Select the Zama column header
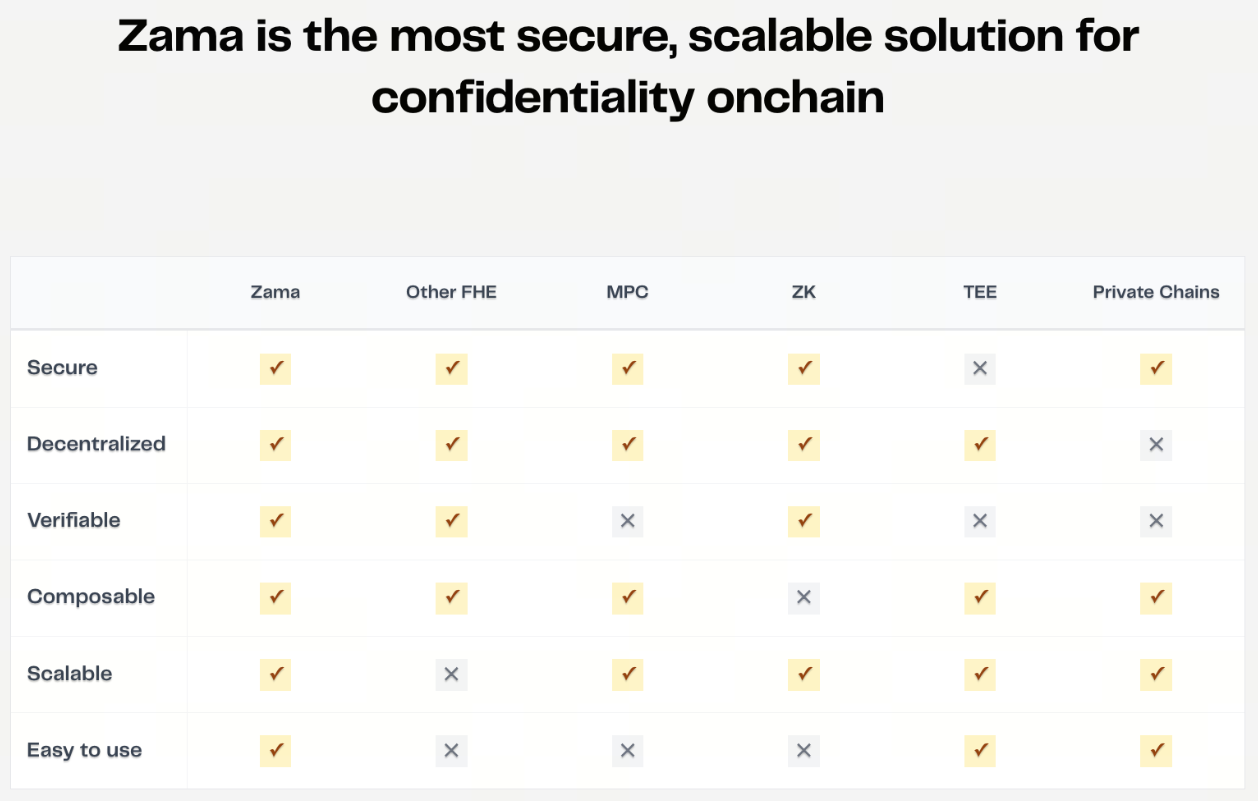This screenshot has height=801, width=1258. pos(275,292)
